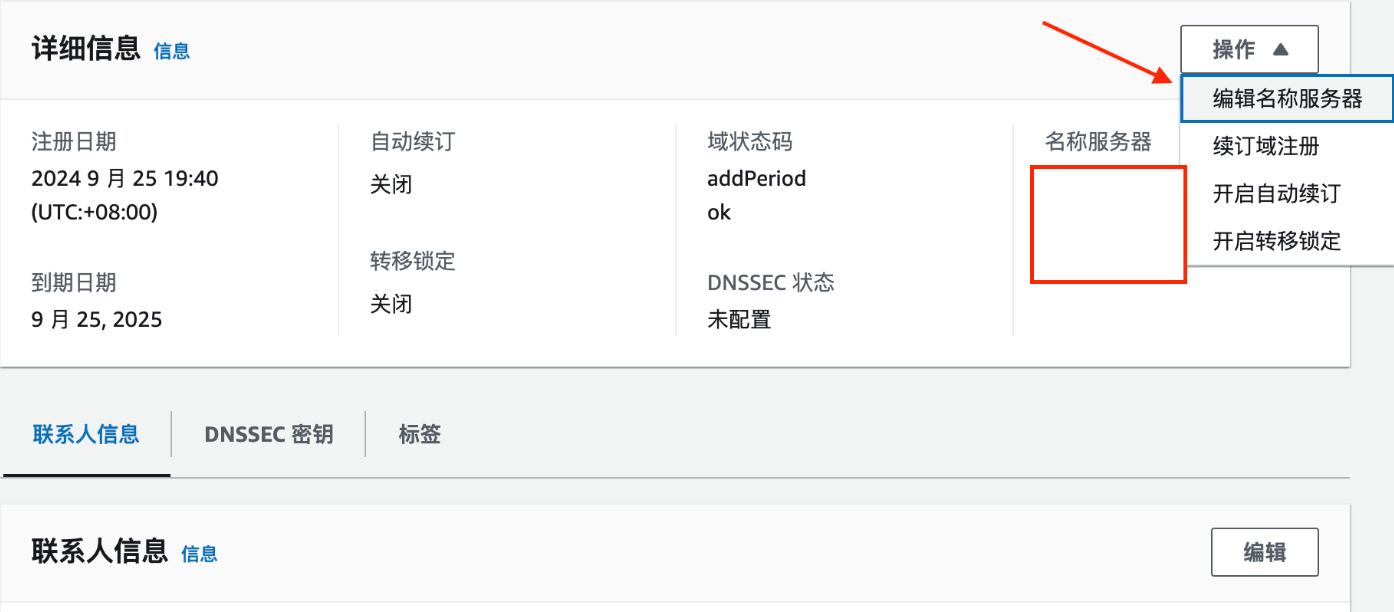
Task: Switch to the DNSSEC 密钥 tab
Action: click(x=267, y=433)
